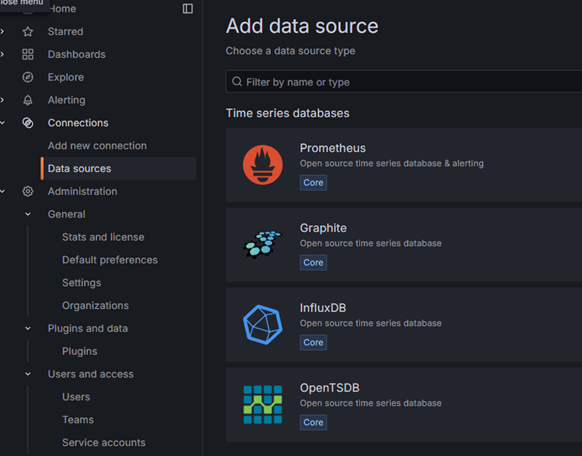This screenshot has width=582, height=456.
Task: Click the Connections link icon
Action: coord(28,123)
